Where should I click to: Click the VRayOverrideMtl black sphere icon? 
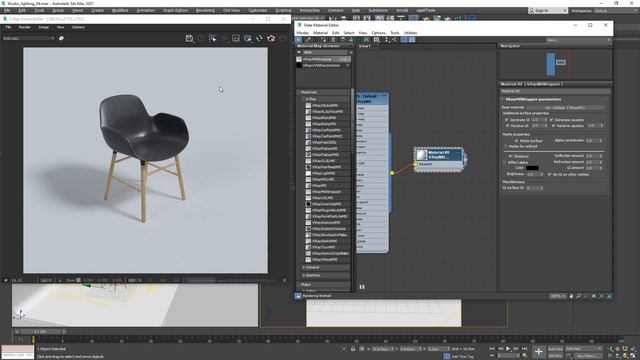(308, 204)
